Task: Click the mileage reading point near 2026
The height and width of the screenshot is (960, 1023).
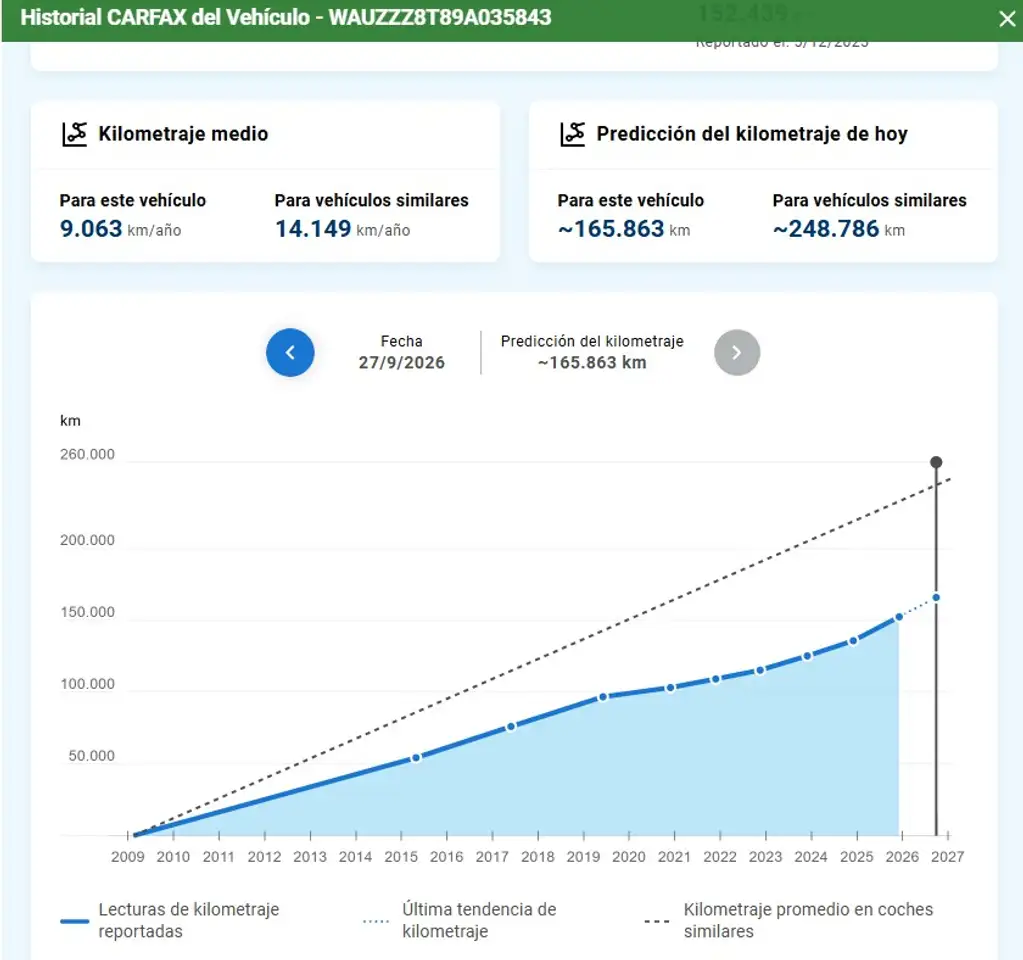Action: [899, 617]
